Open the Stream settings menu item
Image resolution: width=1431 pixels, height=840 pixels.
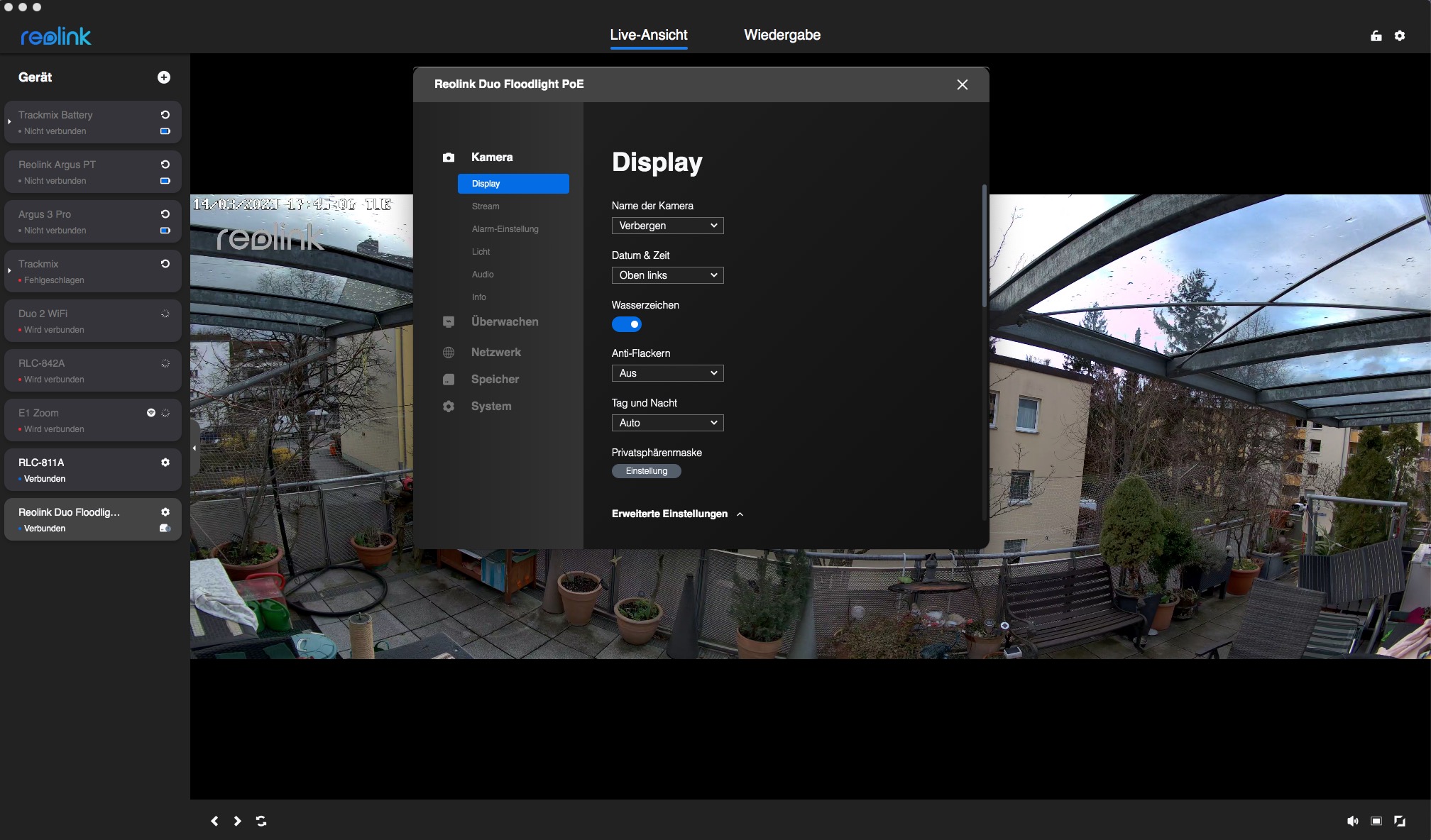(x=486, y=206)
